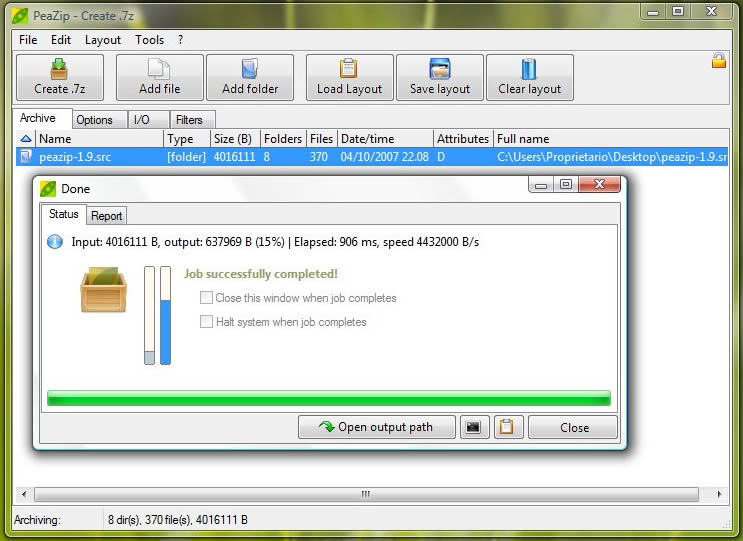This screenshot has width=743, height=541.
Task: Click the Input: 4016111 B status line
Action: point(275,242)
